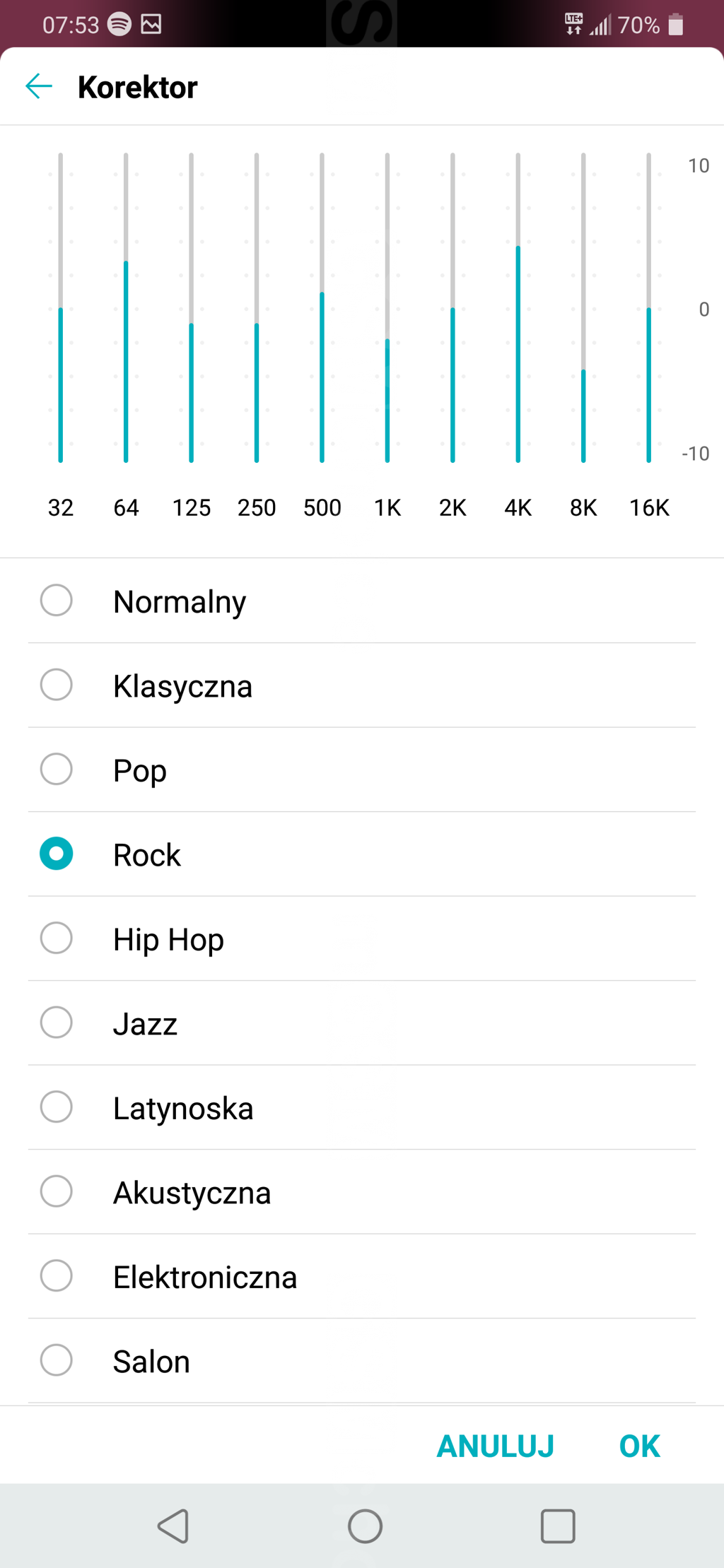Click the 4K frequency band slider

coord(518,247)
